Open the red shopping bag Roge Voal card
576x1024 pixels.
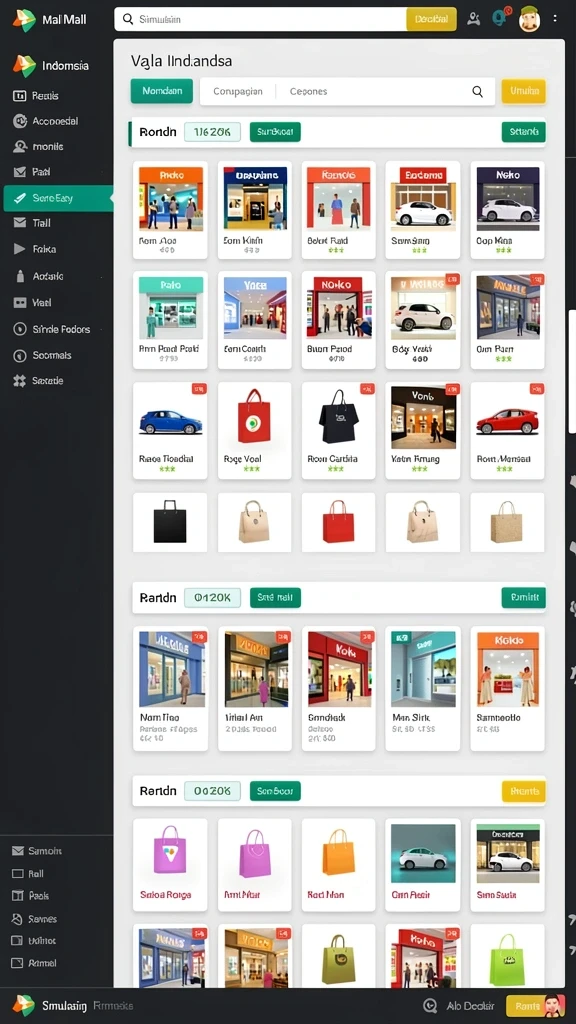coord(255,431)
